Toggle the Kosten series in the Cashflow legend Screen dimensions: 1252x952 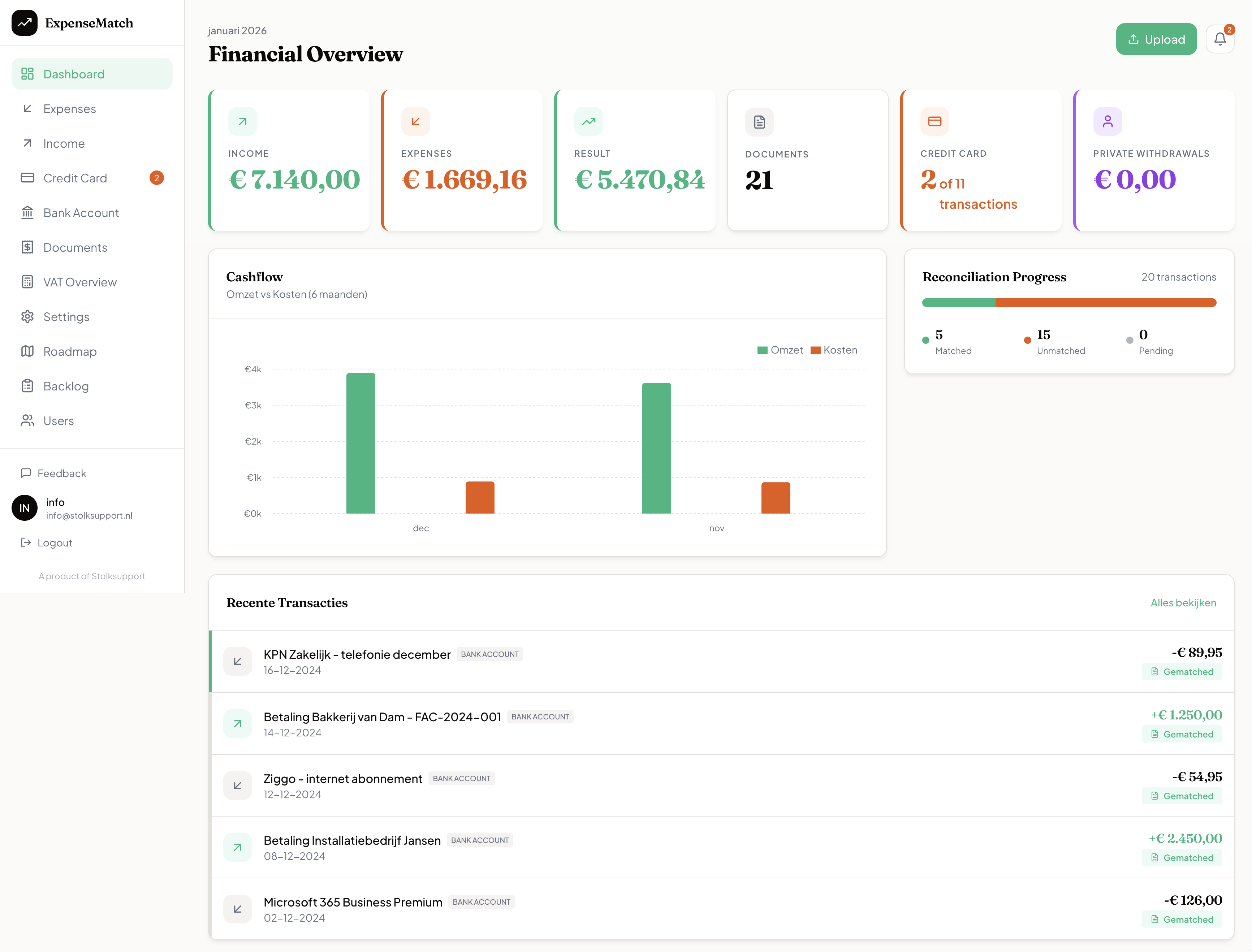point(834,350)
